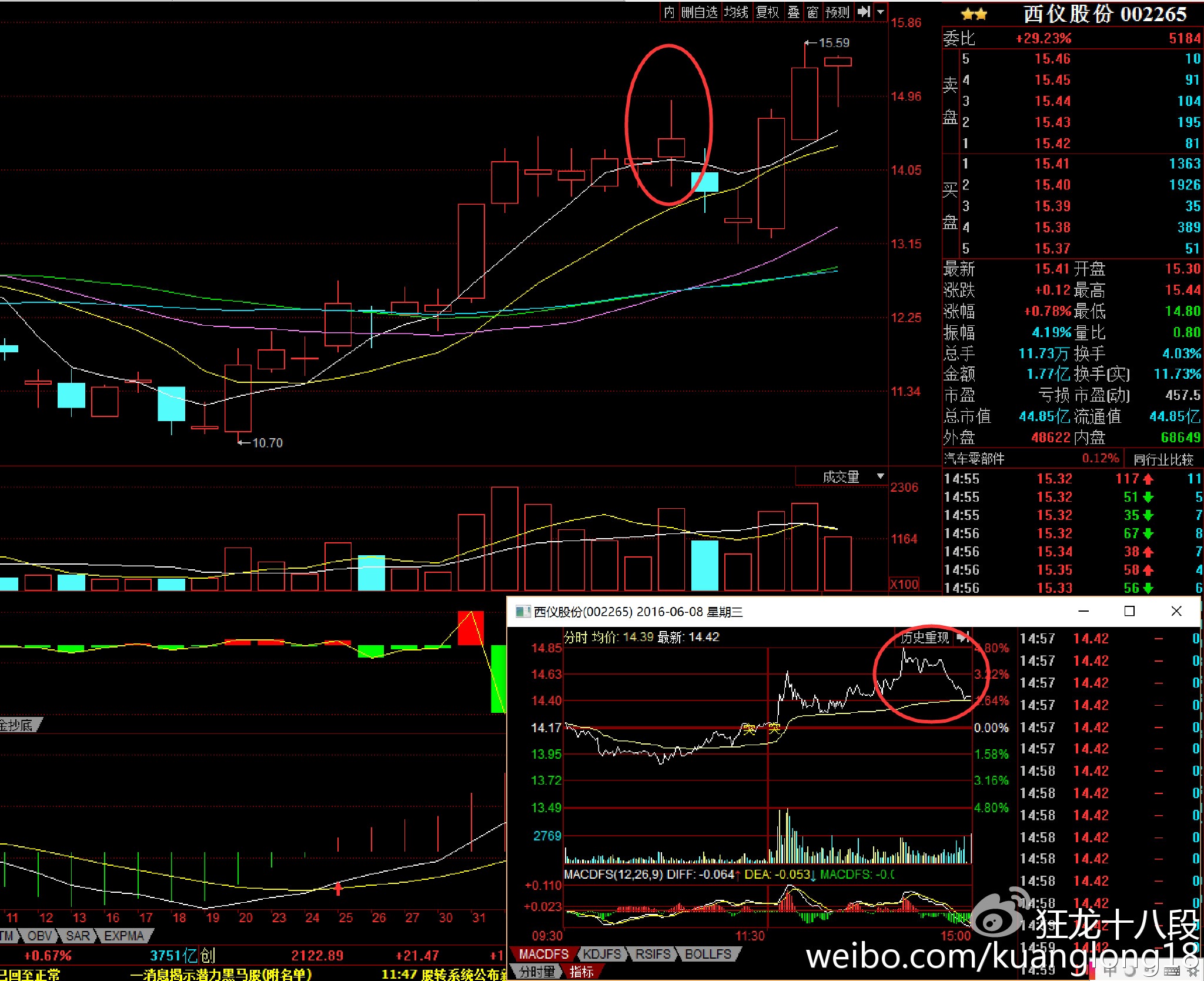Click the 内 toolbar item
Screen dimensions: 1204x981
(x=669, y=12)
